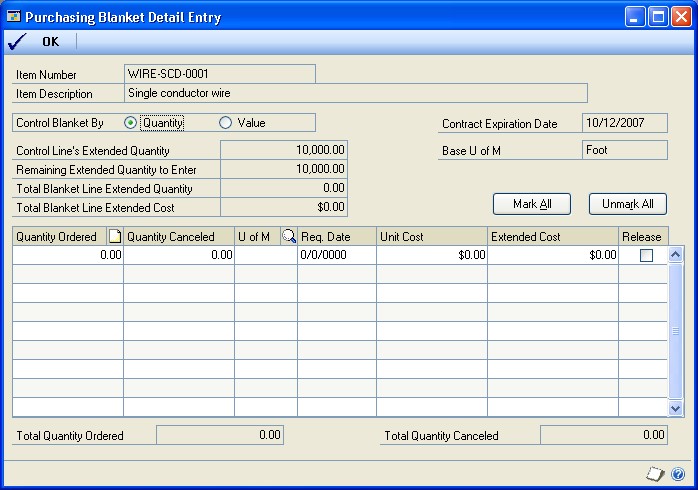Click the Base U of M field
Viewport: 698px width, 490px height.
click(625, 150)
